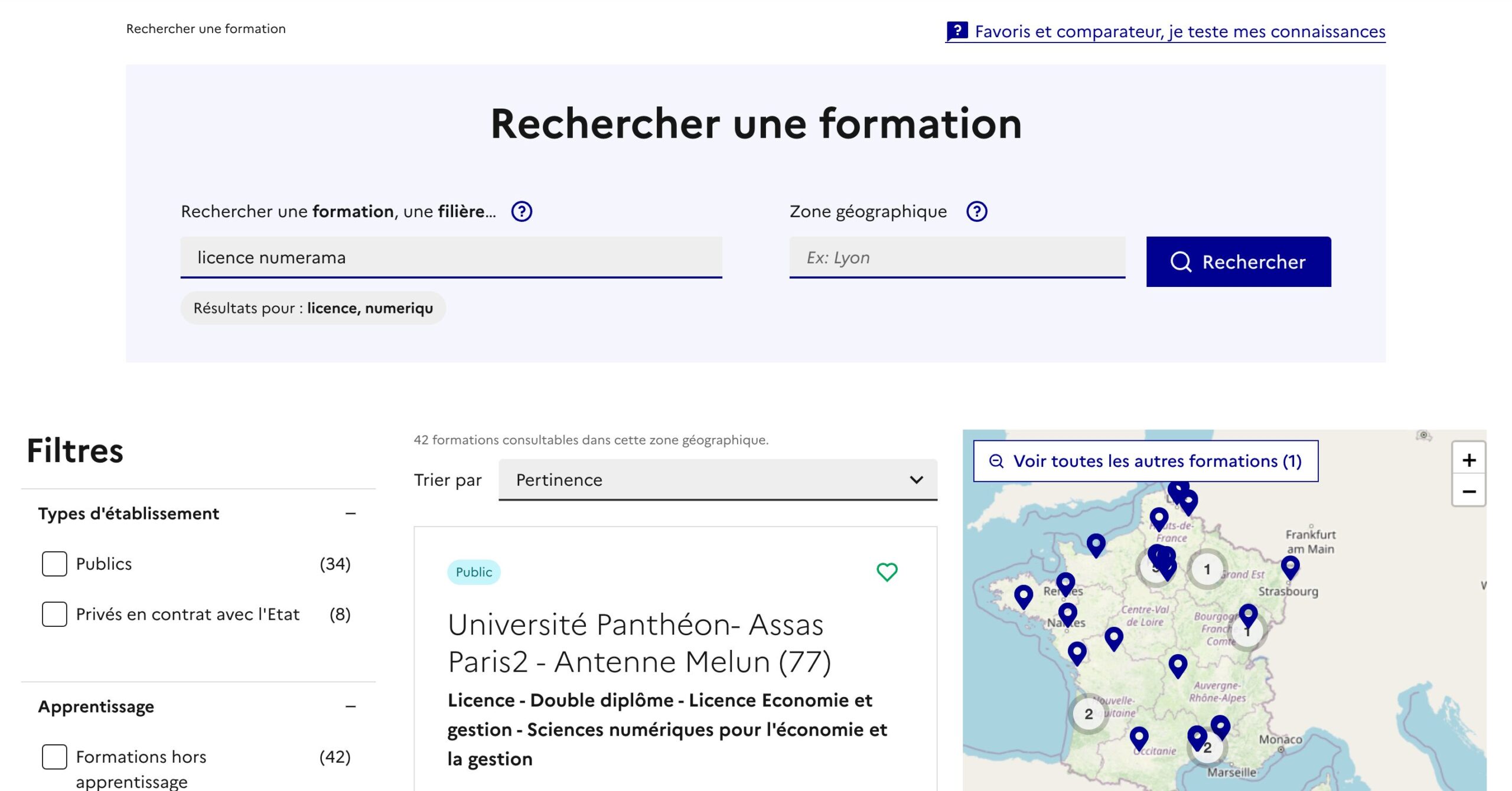This screenshot has width=1512, height=791.
Task: Open Favoris et comparateur quiz link
Action: click(x=1165, y=31)
